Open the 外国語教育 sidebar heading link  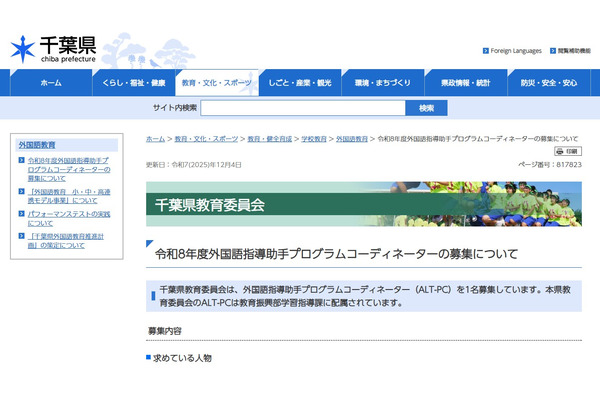[37, 145]
